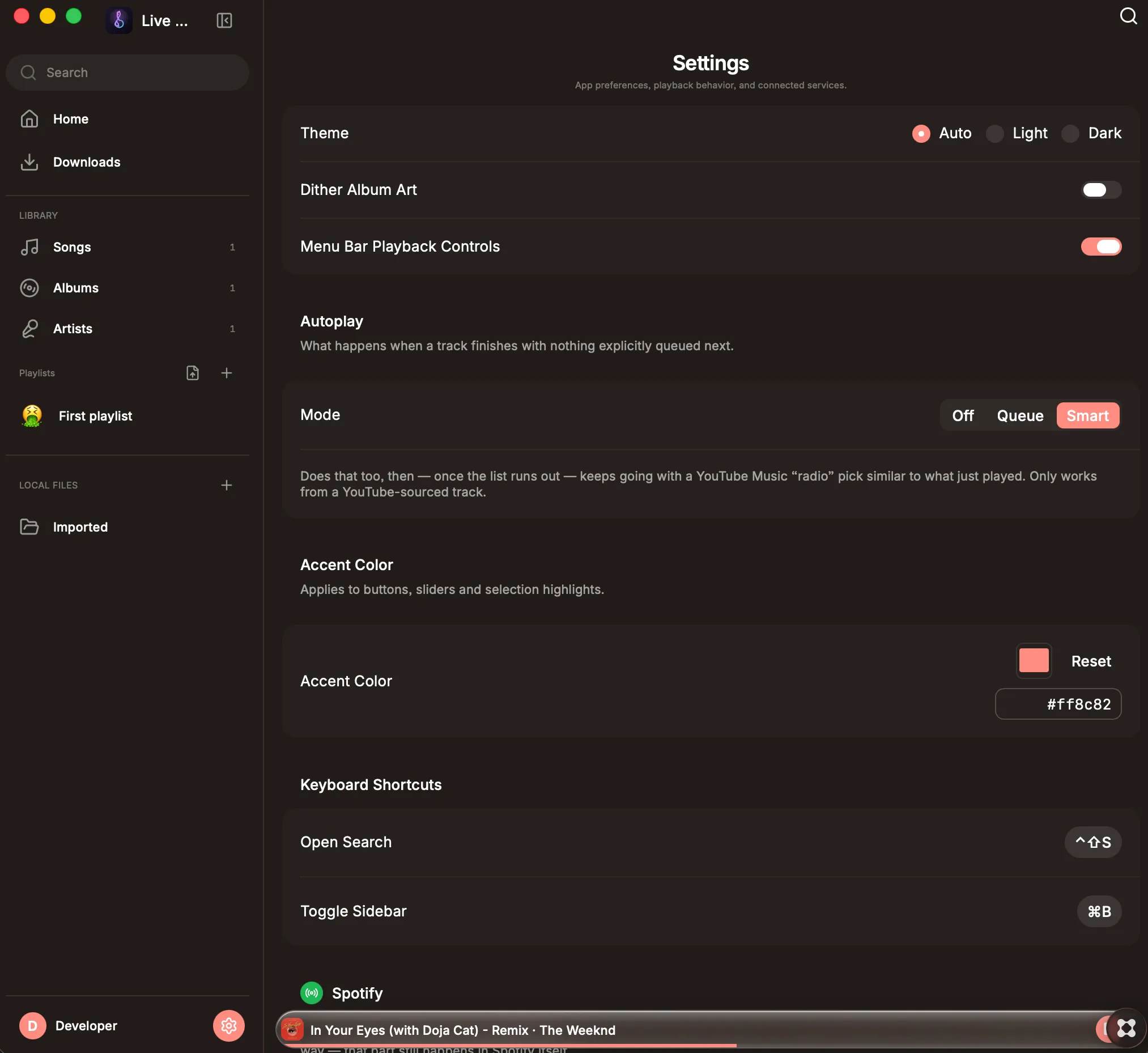Open the Imported local folder
Viewport: 1148px width, 1053px height.
pyautogui.click(x=127, y=527)
